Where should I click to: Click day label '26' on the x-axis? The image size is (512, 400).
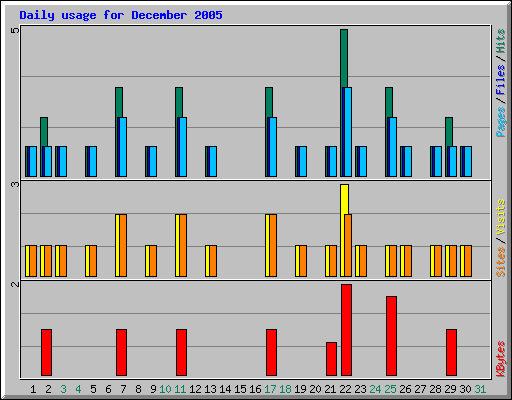[x=405, y=389]
